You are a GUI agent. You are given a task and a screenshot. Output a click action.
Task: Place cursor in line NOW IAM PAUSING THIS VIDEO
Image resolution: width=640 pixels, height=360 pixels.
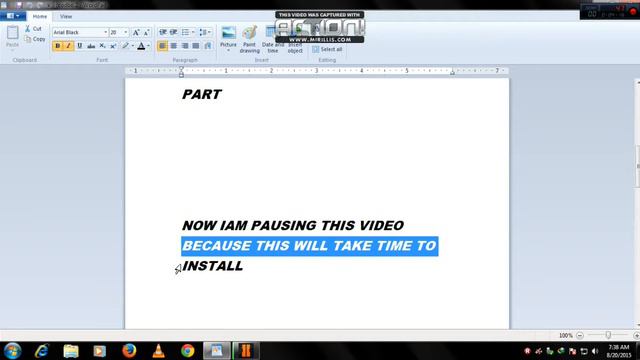[x=293, y=225]
